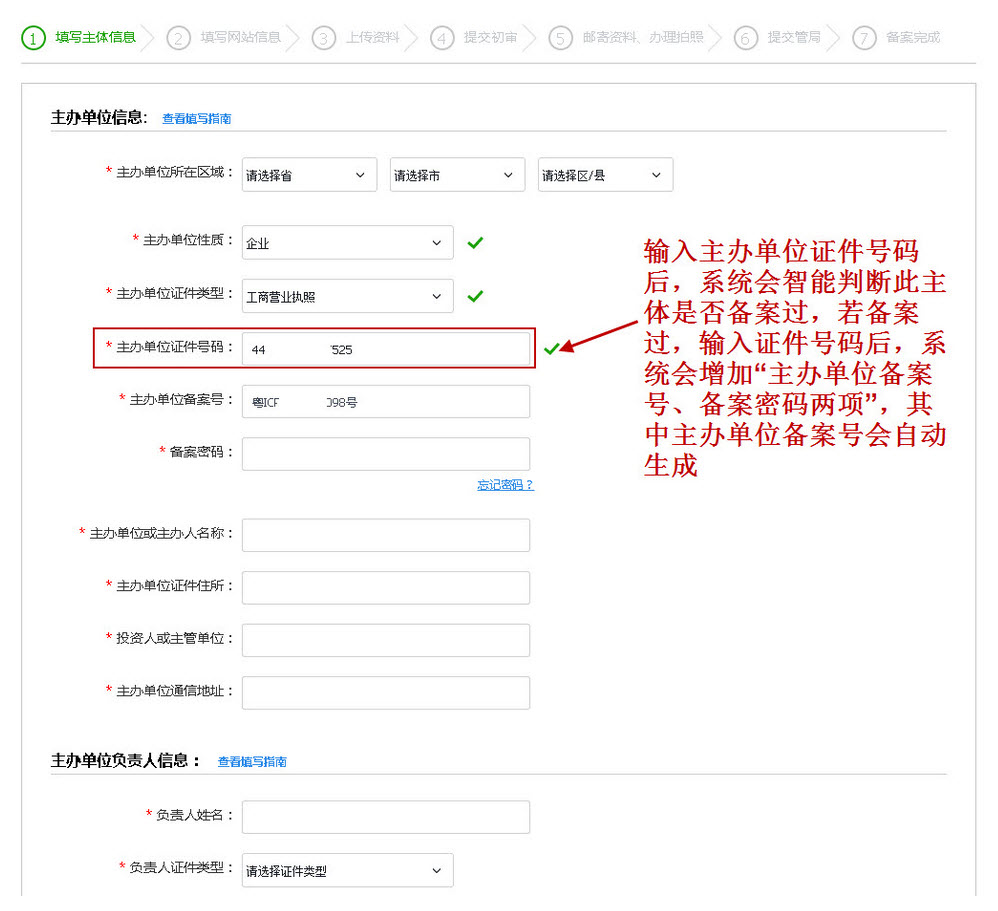Click the step 4 numbered circle icon
Screen dimensions: 998x911
pyautogui.click(x=442, y=38)
